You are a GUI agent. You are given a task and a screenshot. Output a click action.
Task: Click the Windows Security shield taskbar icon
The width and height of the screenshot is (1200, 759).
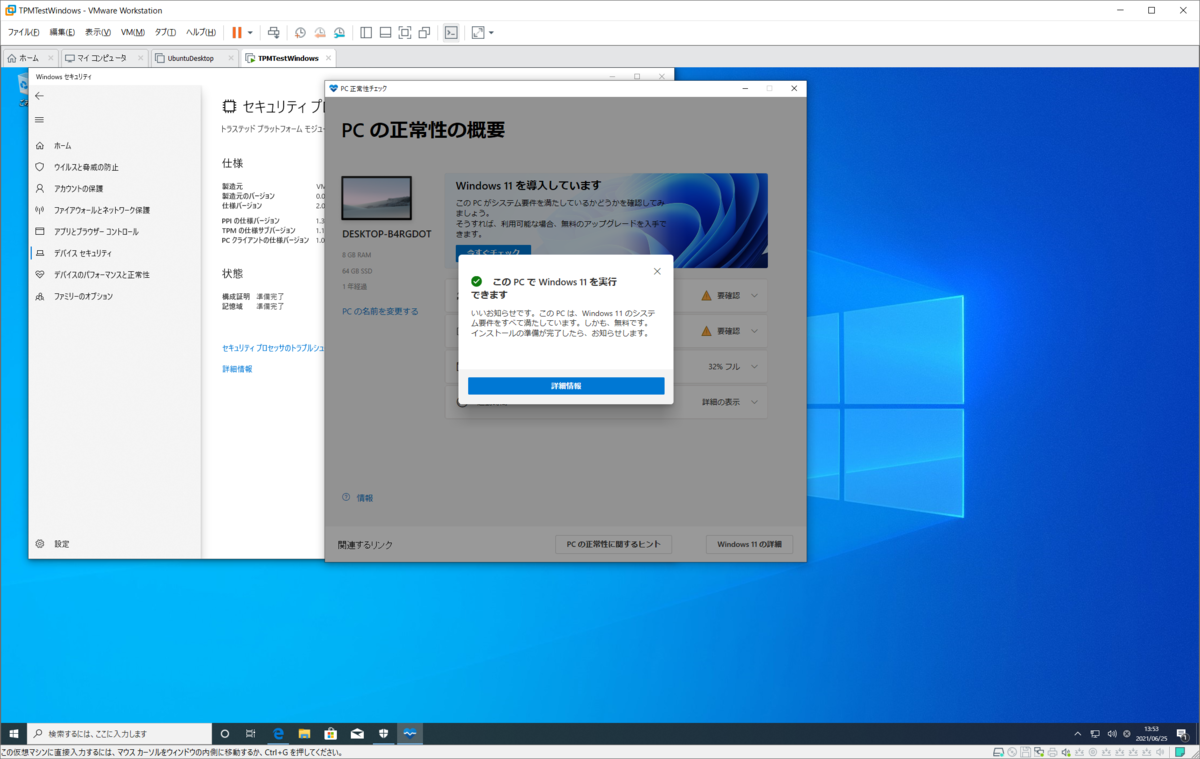tap(384, 733)
